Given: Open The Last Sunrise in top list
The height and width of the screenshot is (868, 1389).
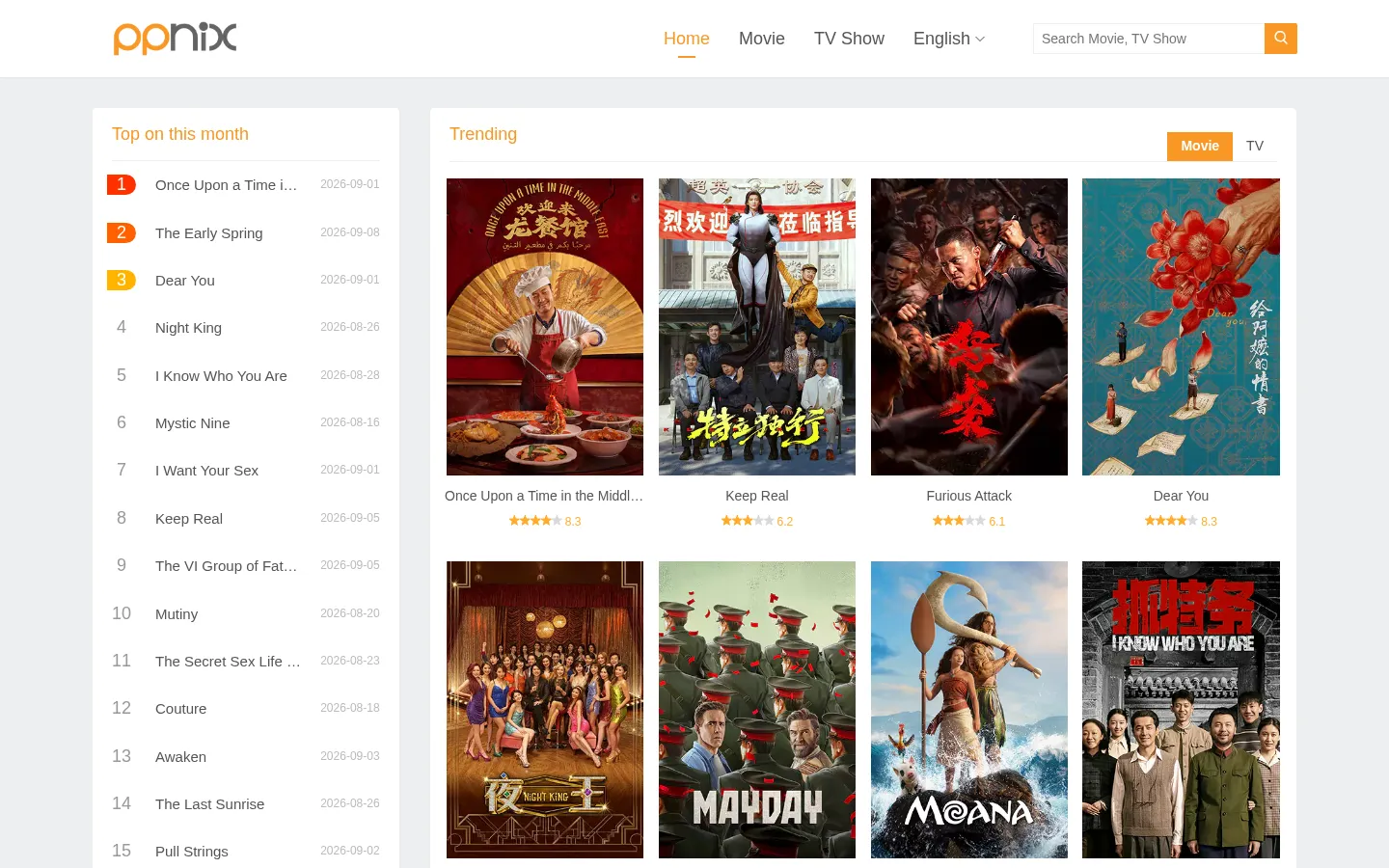Looking at the screenshot, I should (x=209, y=803).
